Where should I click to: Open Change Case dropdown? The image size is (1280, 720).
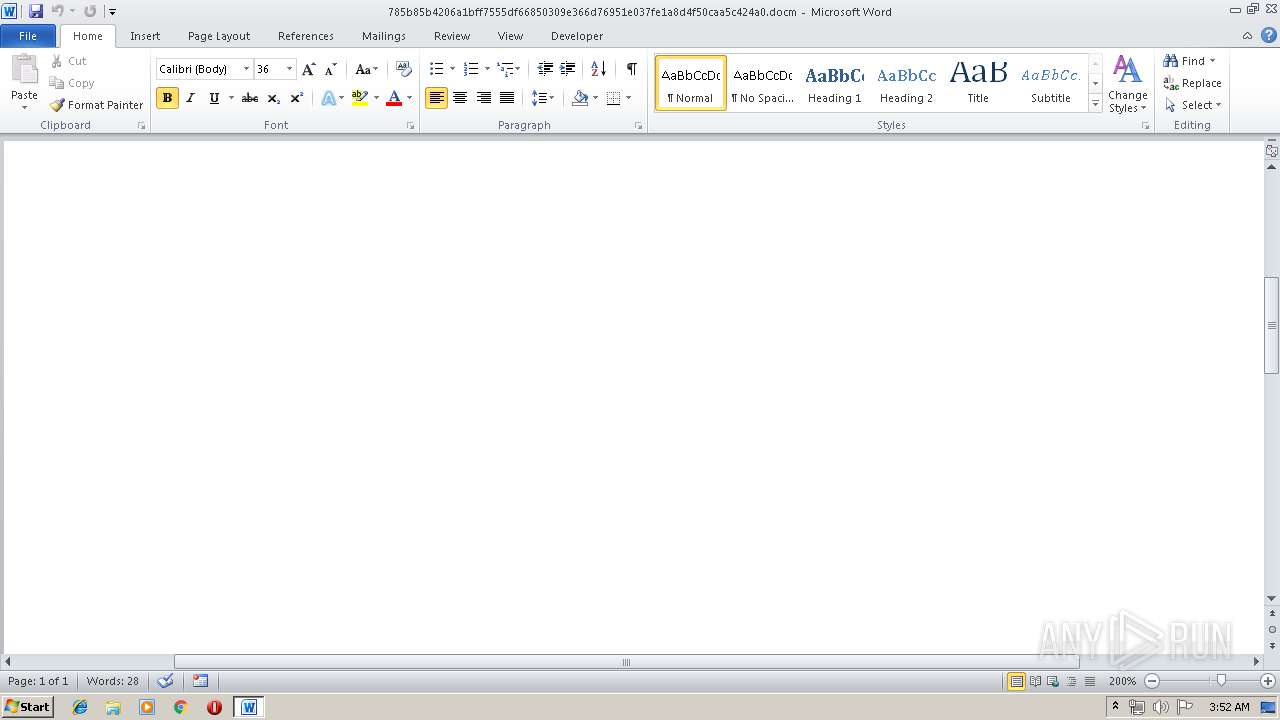[366, 69]
